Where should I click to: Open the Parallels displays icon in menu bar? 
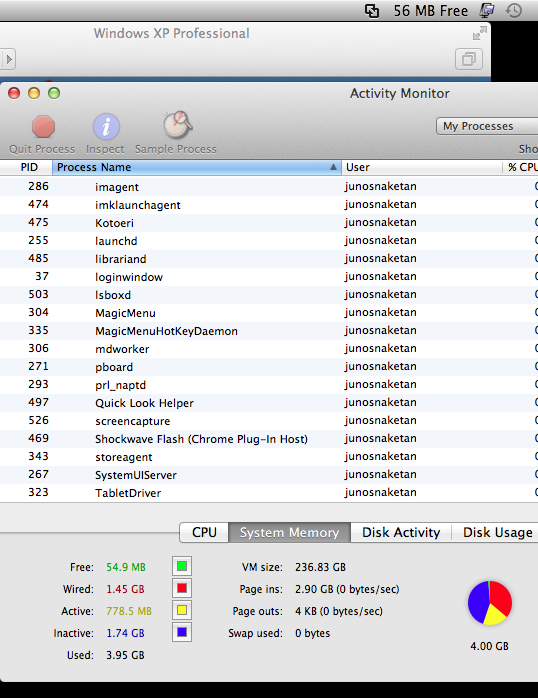[x=486, y=10]
